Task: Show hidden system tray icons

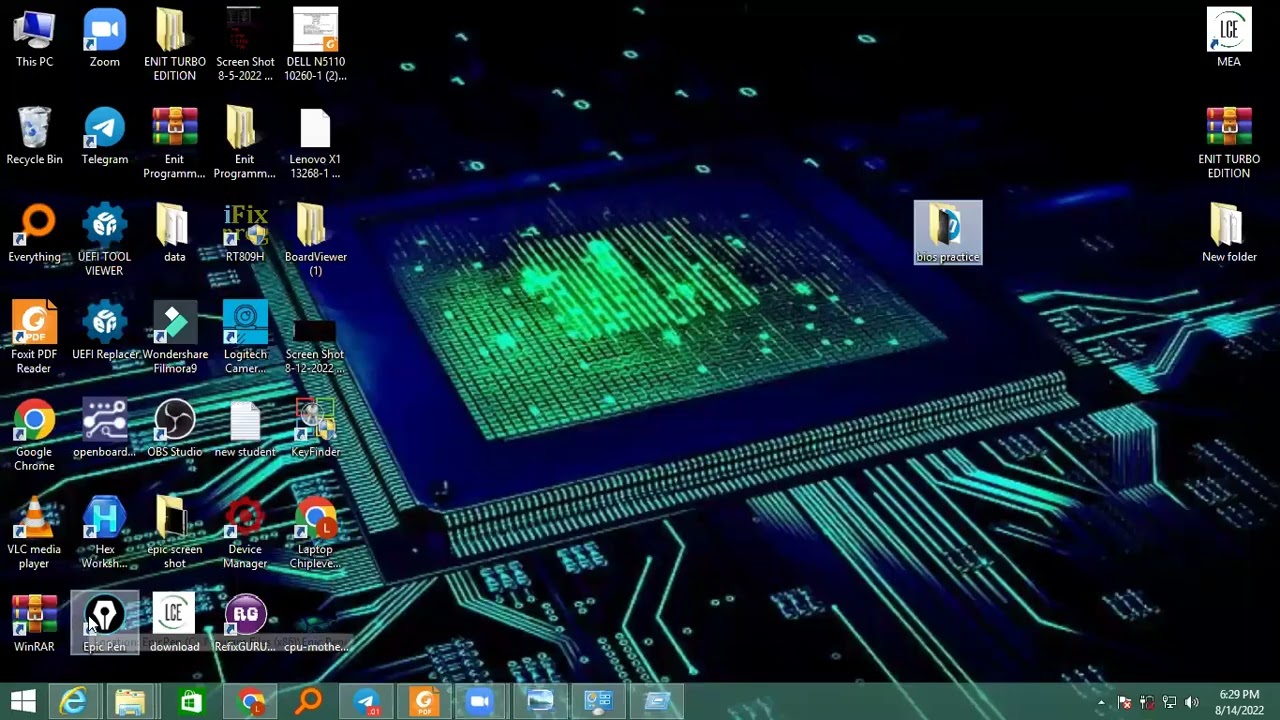Action: click(1101, 702)
